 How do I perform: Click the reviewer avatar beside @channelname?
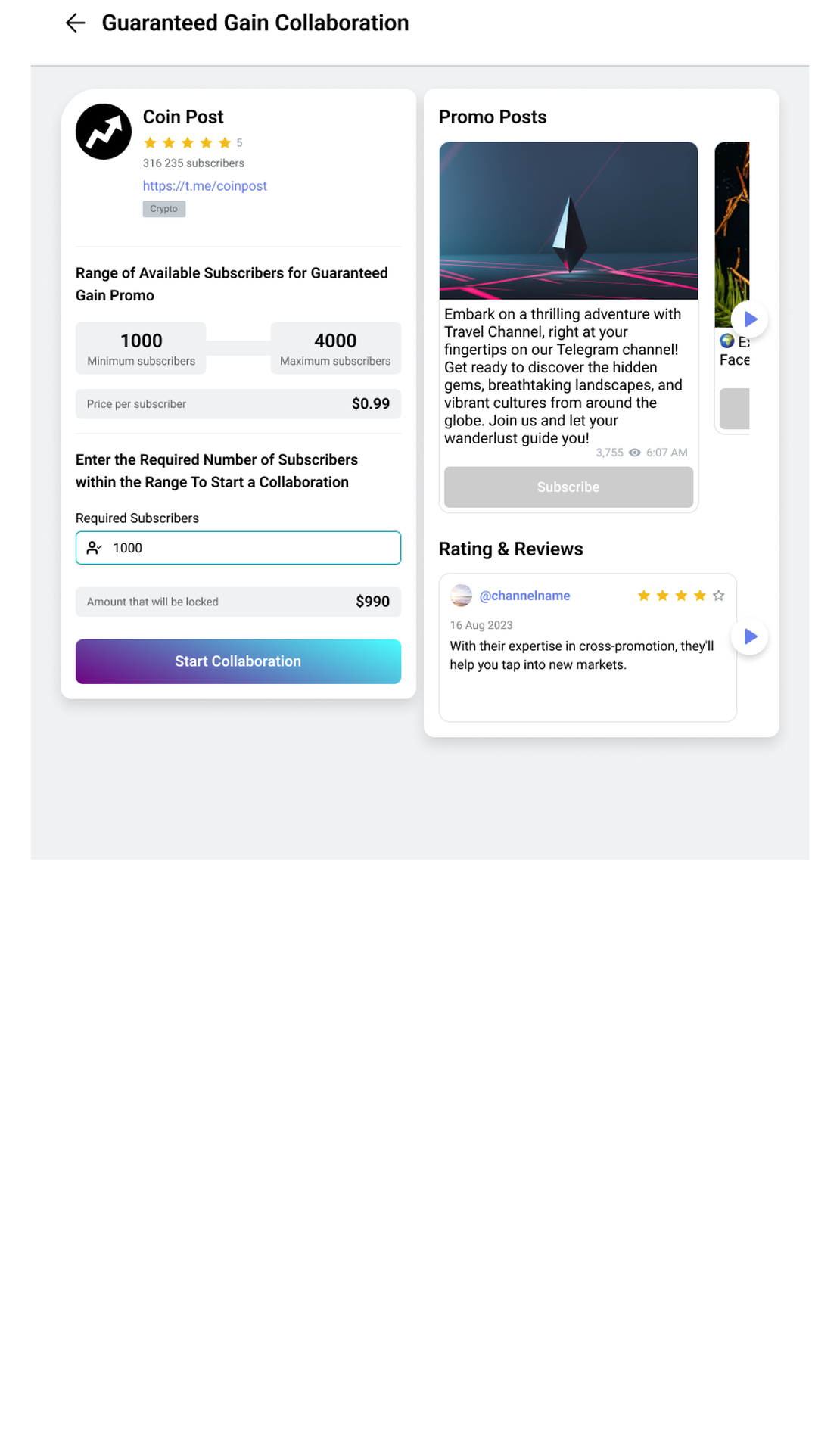(x=461, y=596)
